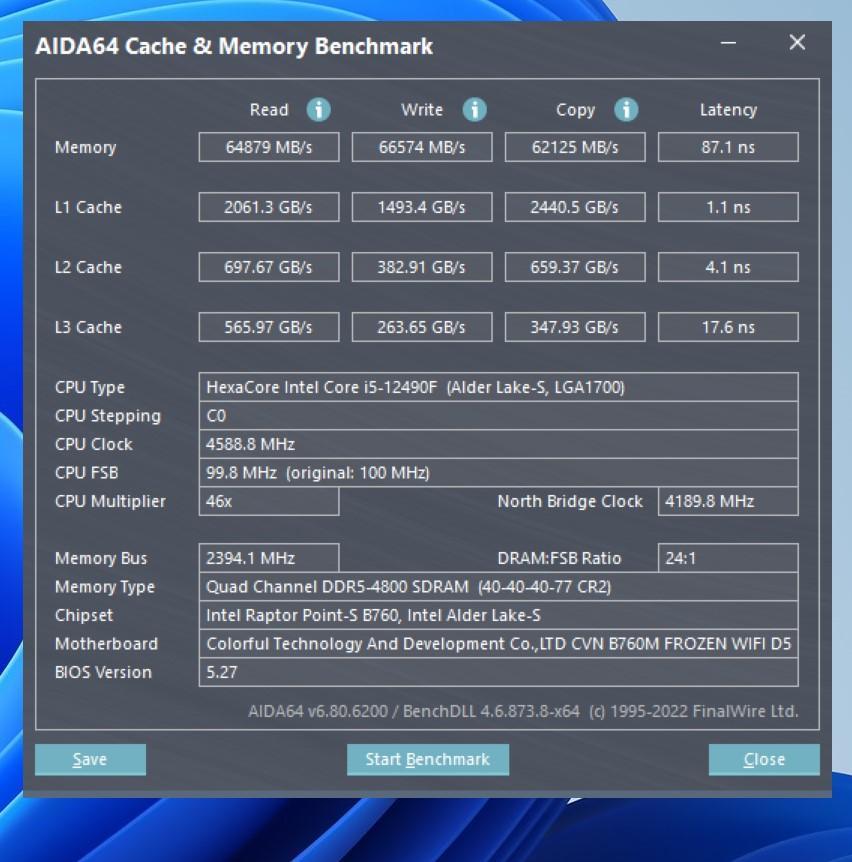The height and width of the screenshot is (862, 852).
Task: Select L3 Cache write 263.65 GB/s
Action: (x=422, y=327)
